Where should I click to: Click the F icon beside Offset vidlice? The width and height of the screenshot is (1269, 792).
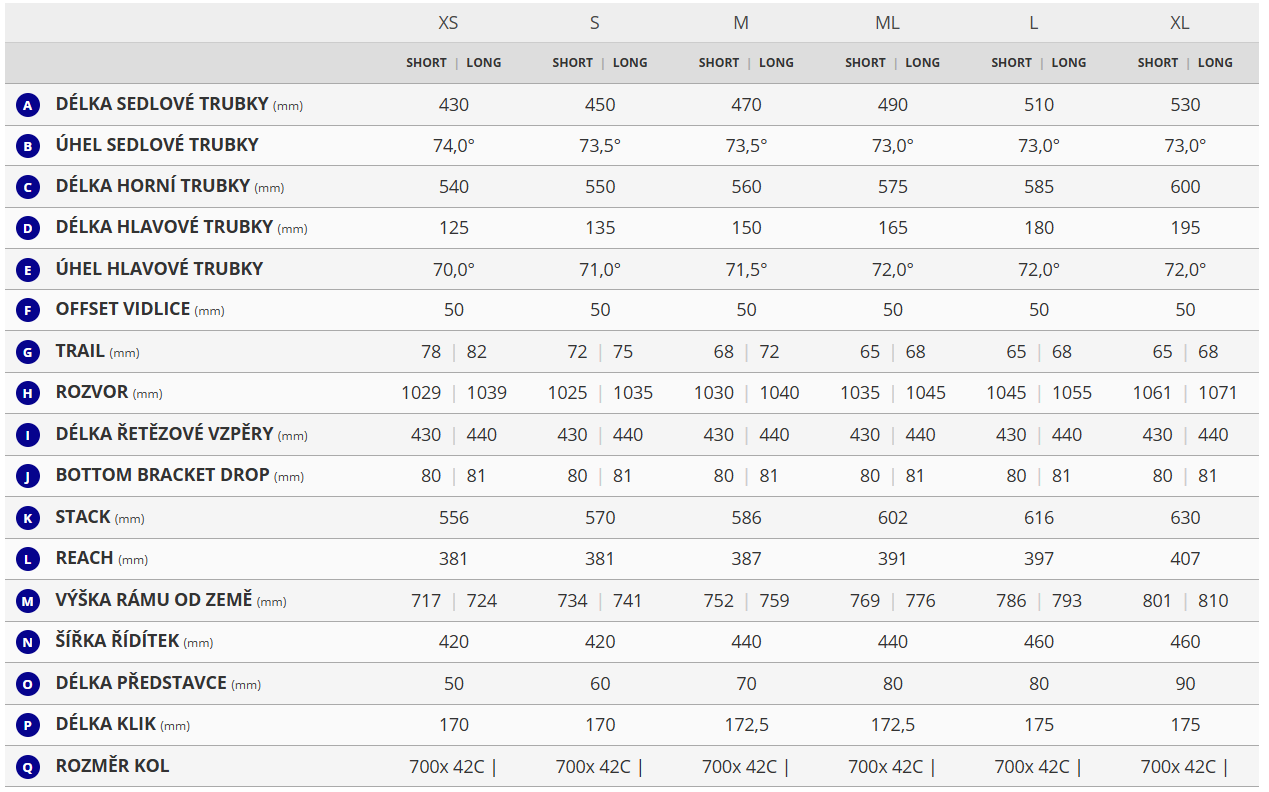(28, 310)
